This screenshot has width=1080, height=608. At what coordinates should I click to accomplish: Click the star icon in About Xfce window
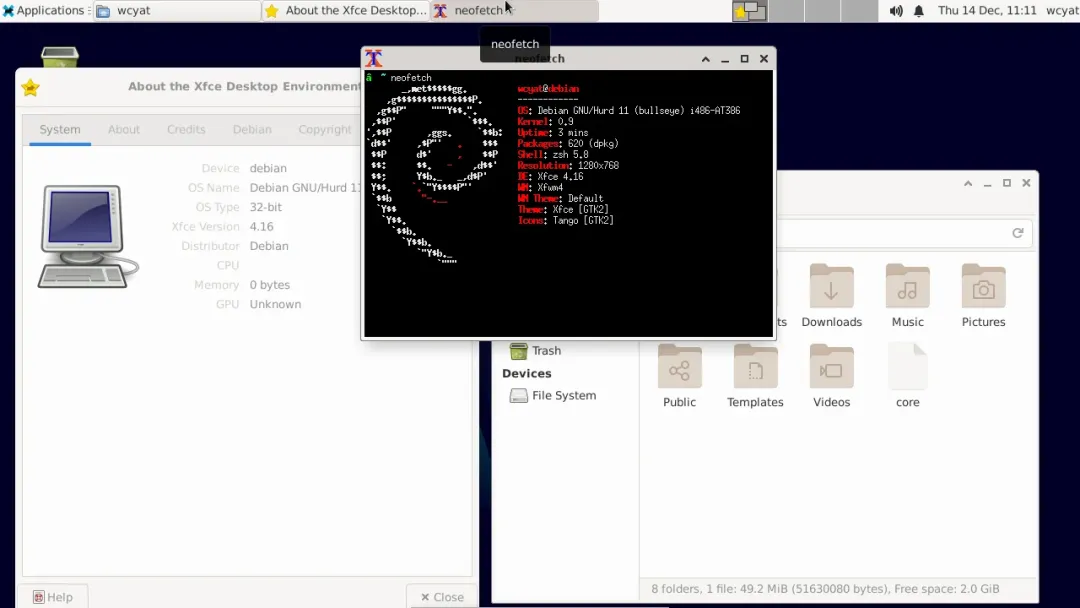click(x=30, y=87)
